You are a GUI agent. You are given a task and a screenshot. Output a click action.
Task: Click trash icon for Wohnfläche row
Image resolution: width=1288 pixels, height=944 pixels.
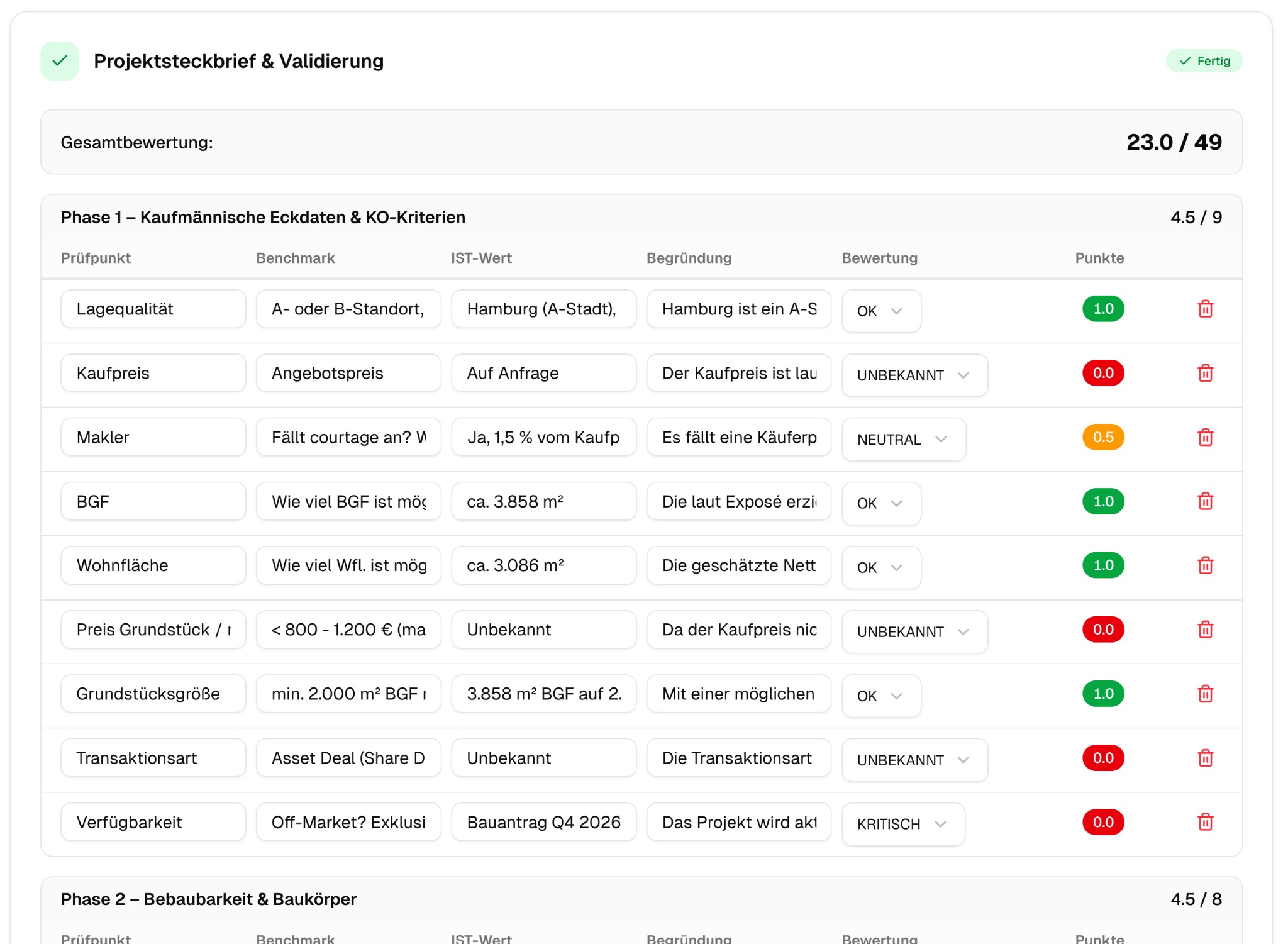tap(1205, 565)
